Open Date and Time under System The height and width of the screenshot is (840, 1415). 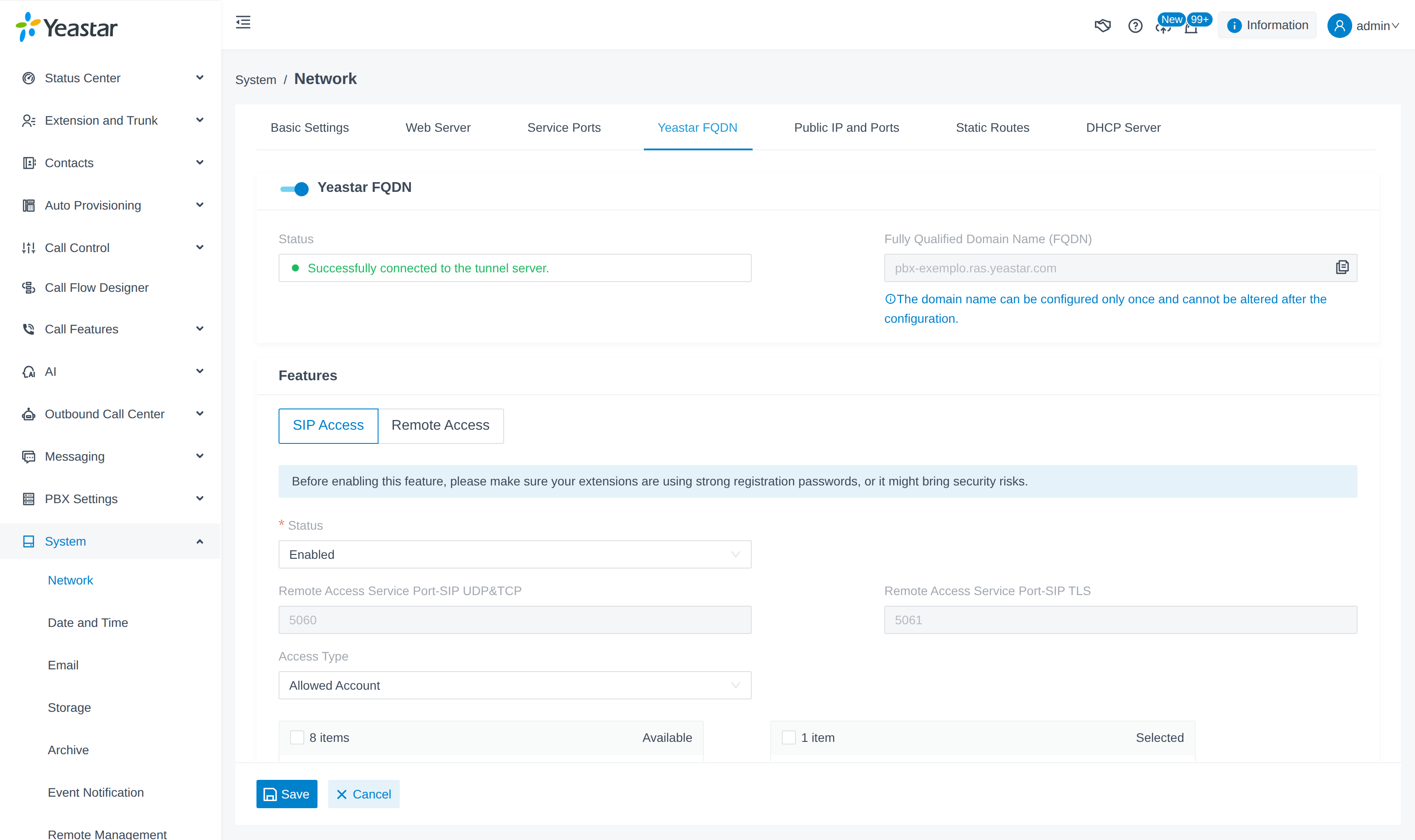[88, 622]
